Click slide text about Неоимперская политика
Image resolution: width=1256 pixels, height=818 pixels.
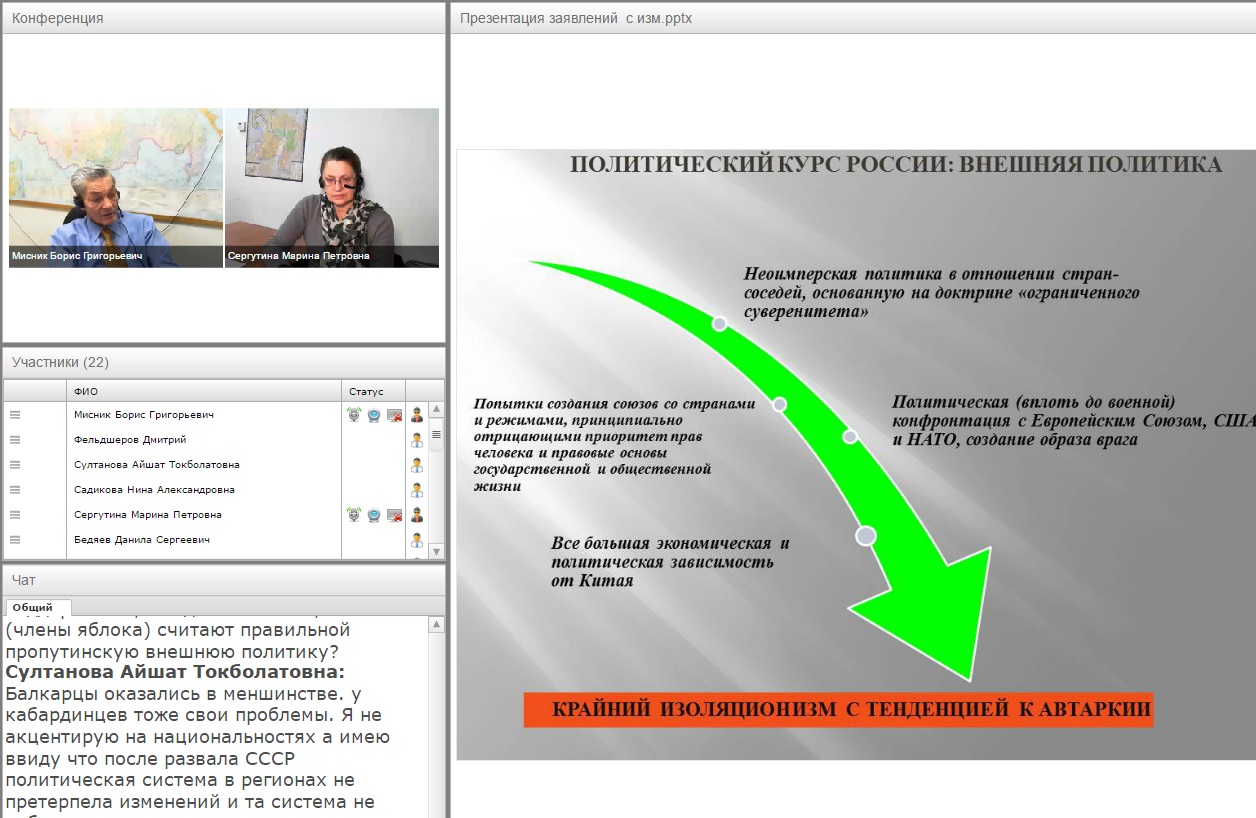tap(942, 292)
